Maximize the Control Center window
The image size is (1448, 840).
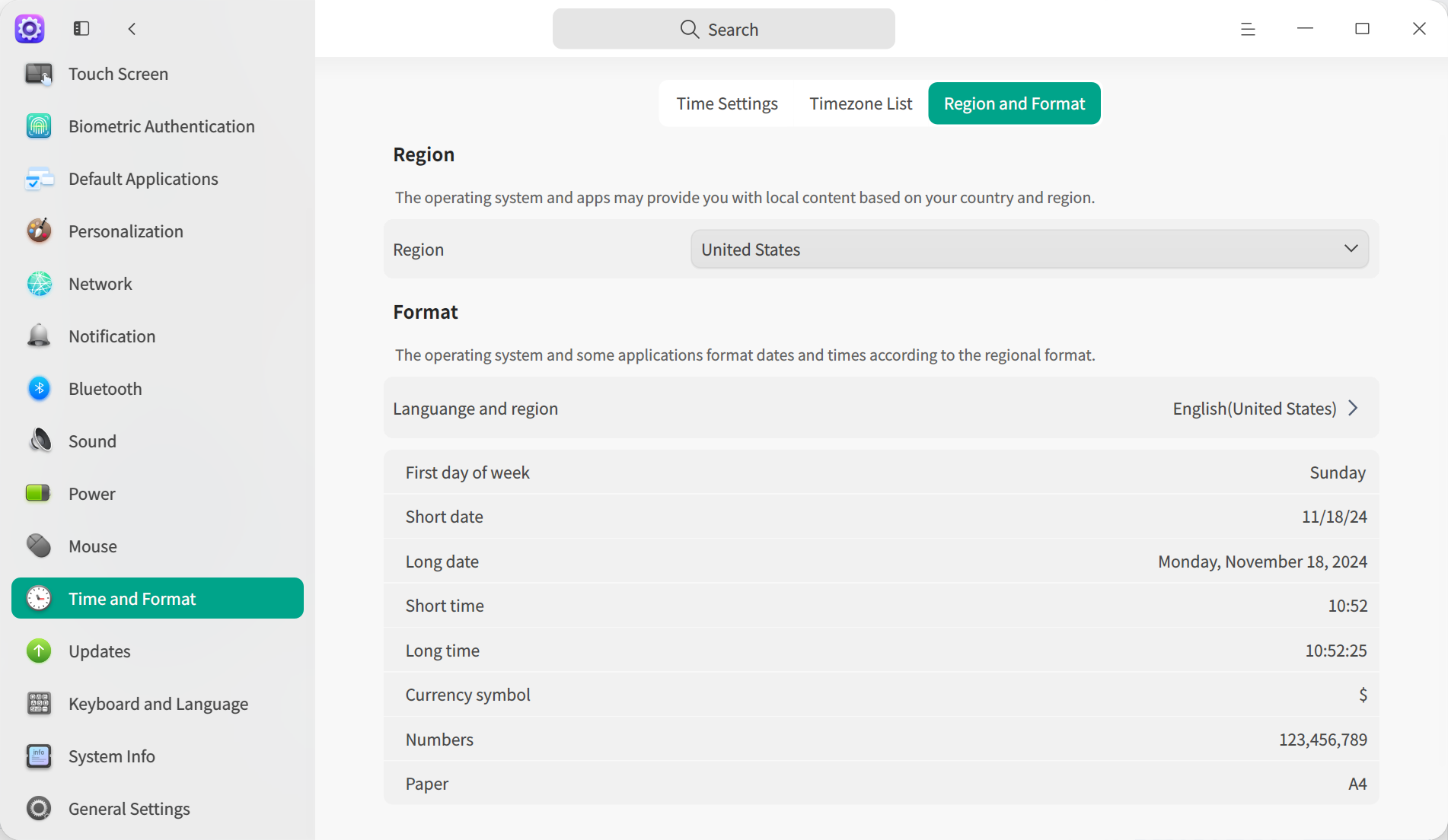[1362, 29]
